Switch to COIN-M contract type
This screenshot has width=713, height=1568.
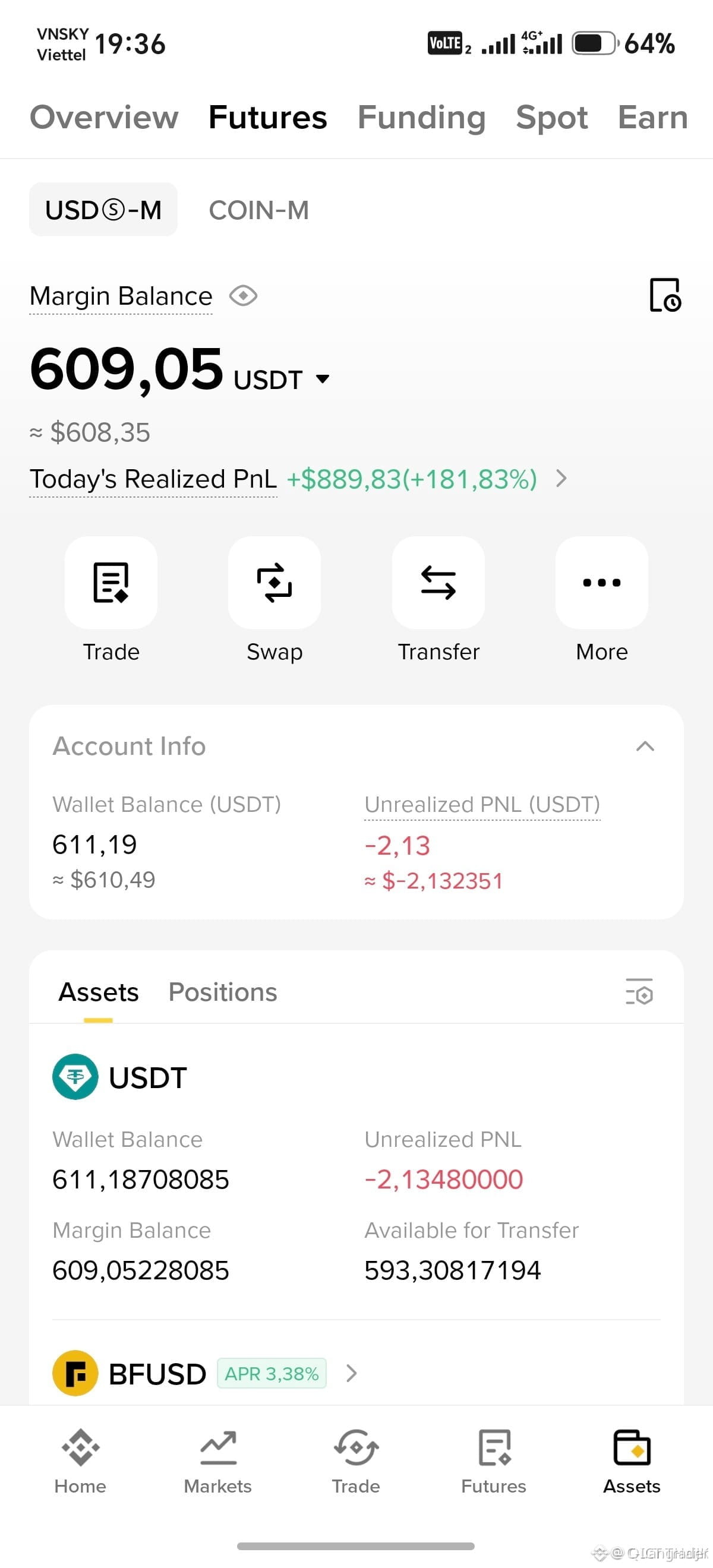[259, 210]
